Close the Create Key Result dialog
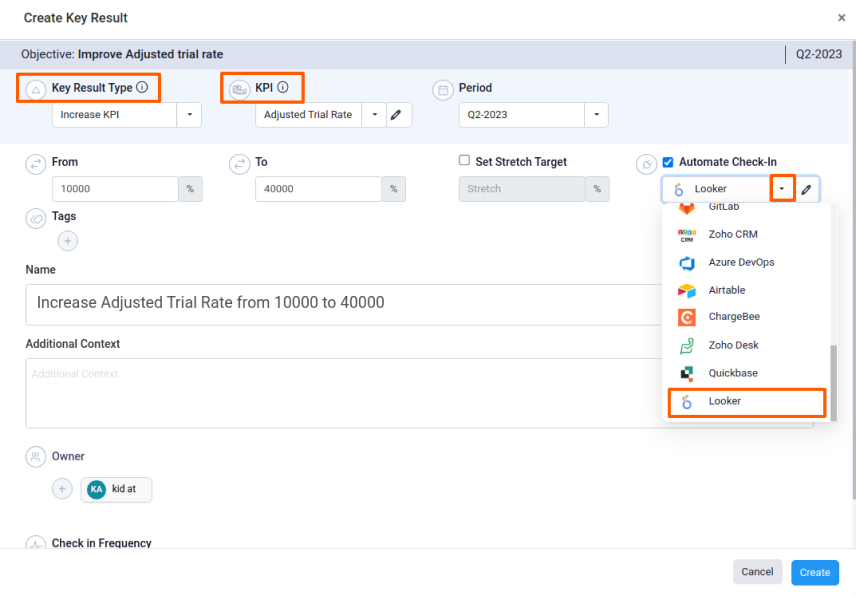 pos(841,18)
